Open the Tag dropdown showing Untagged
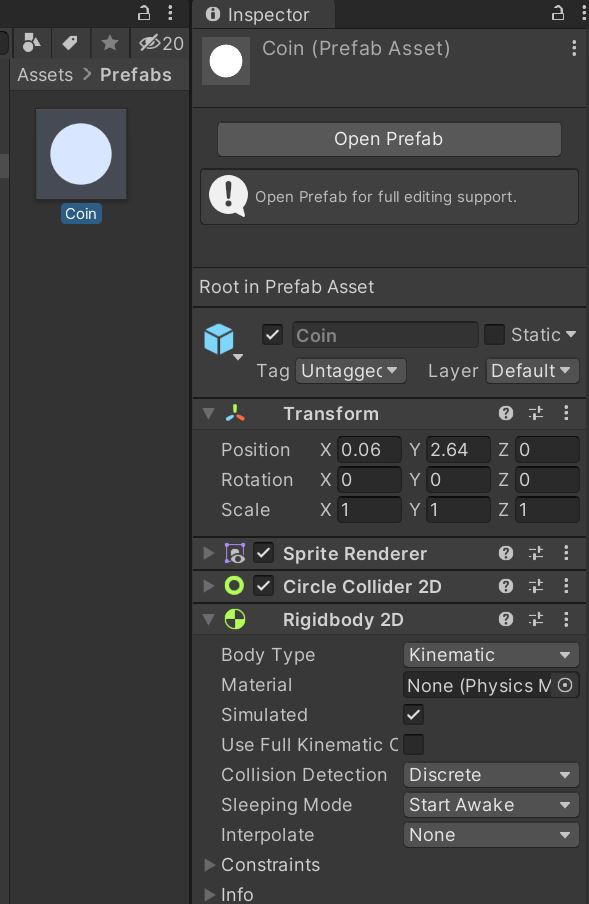 [350, 371]
